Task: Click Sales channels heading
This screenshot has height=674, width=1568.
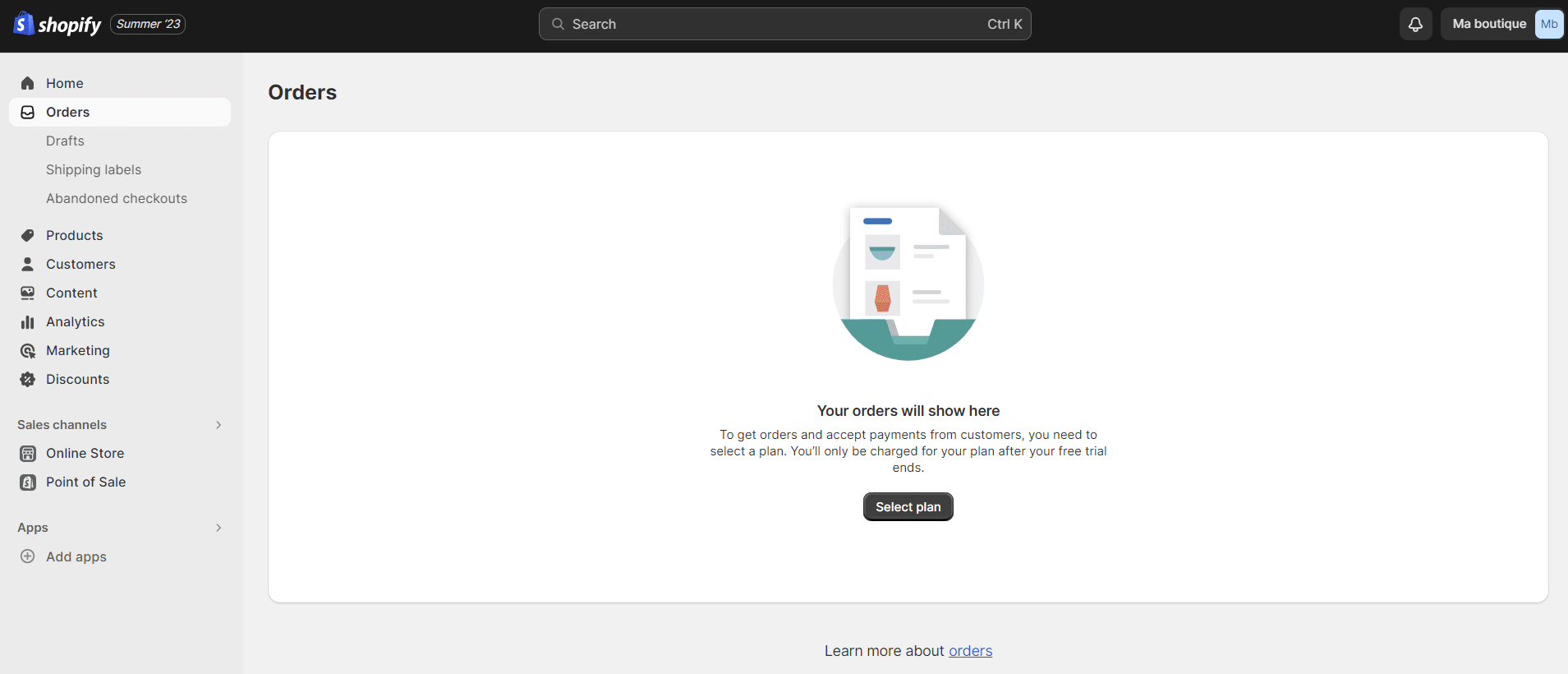Action: [62, 425]
